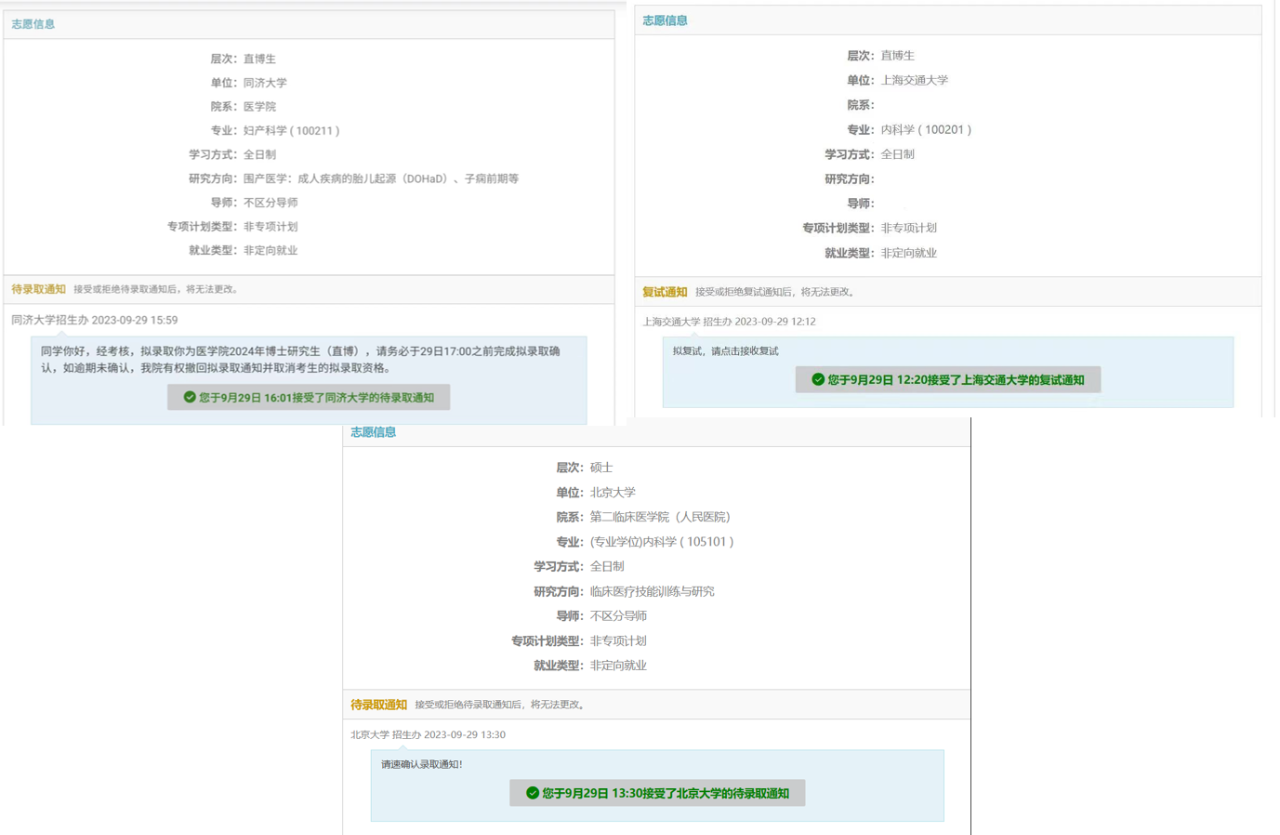Click the '北京大学 招生办 2023-09-29 13:30' sender line
Viewport: 1280px width, 835px height.
click(427, 735)
